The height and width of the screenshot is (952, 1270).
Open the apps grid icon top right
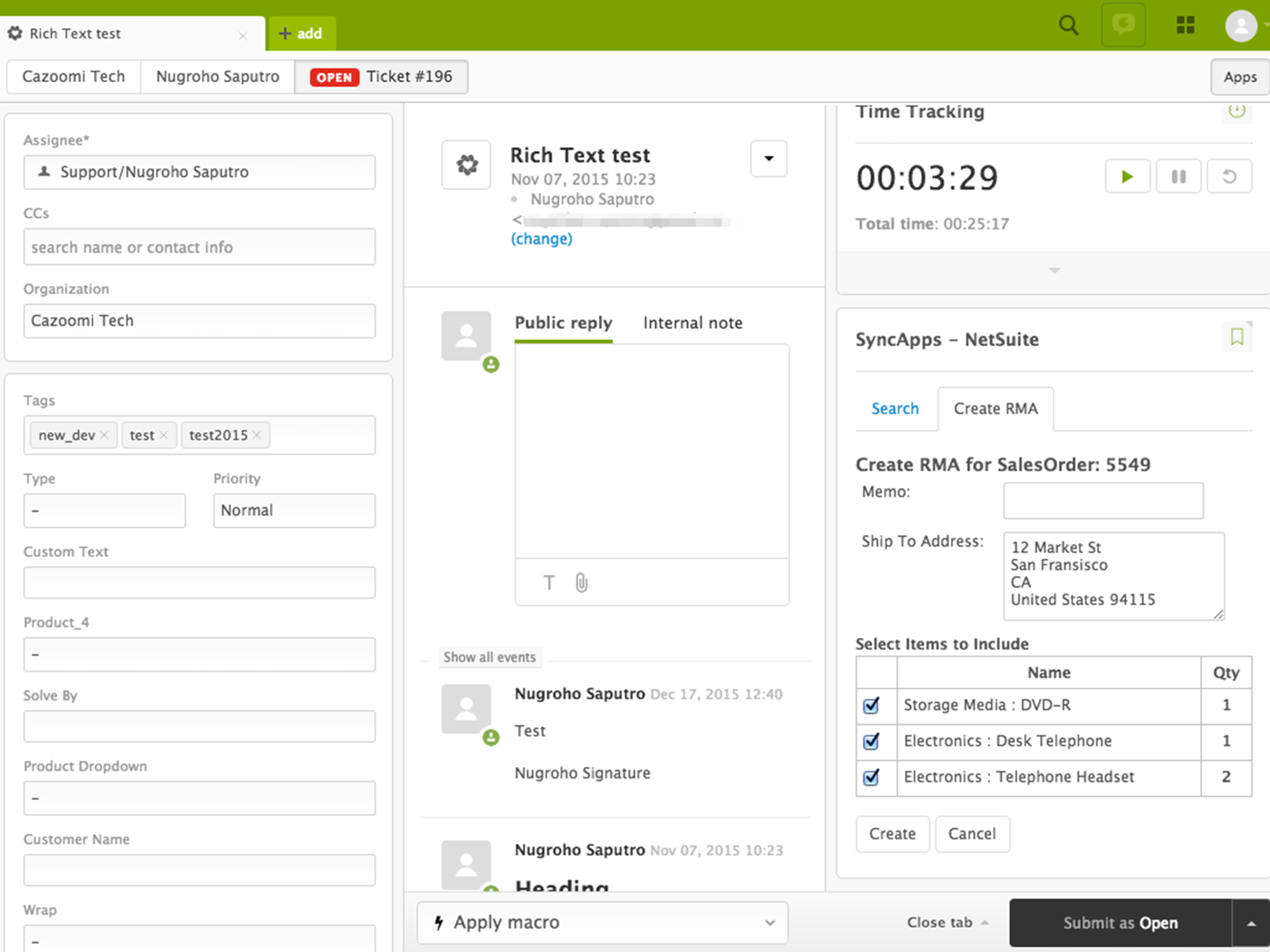[1185, 25]
